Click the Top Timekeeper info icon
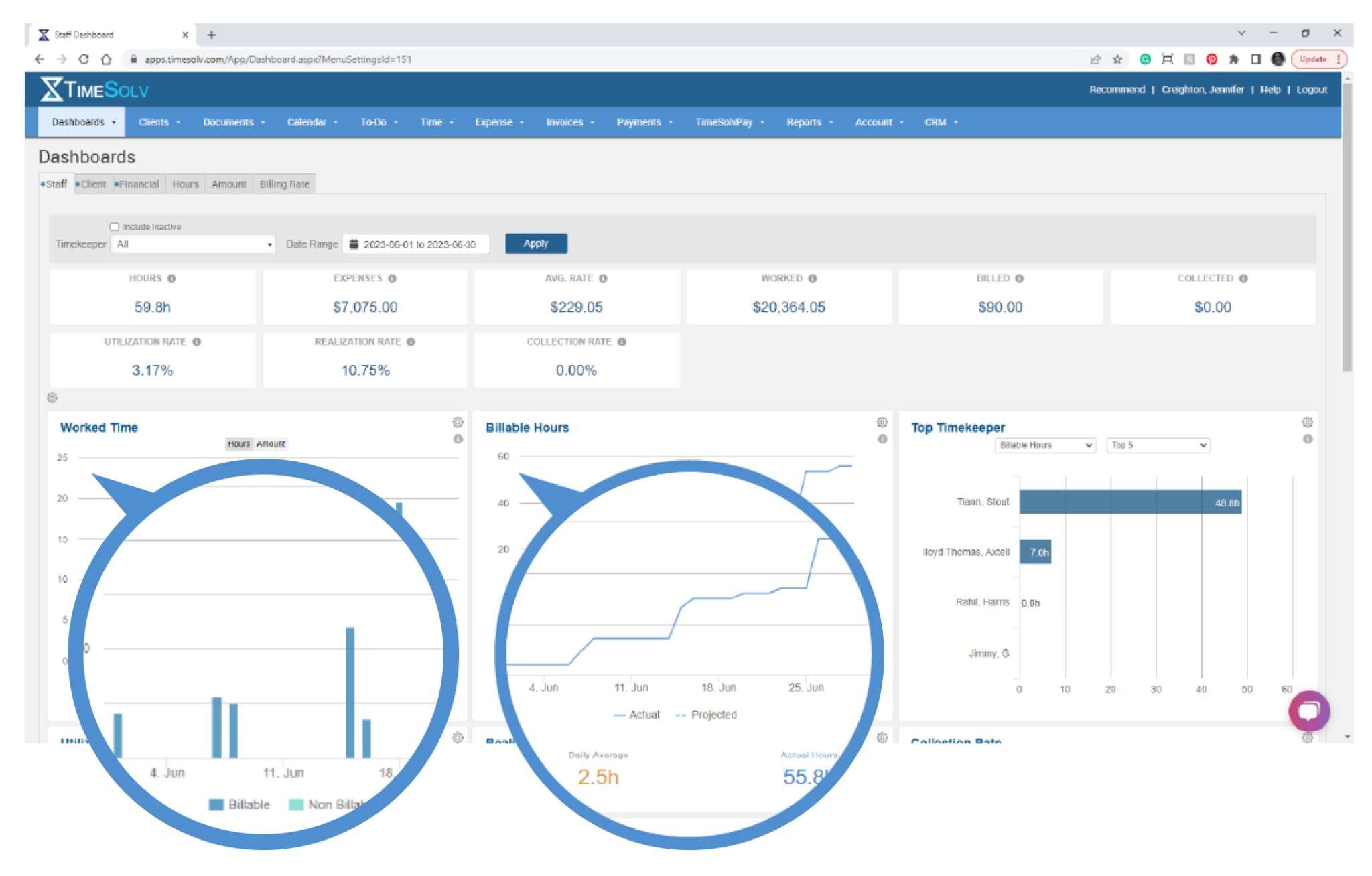This screenshot has height=876, width=1372. tap(1307, 439)
